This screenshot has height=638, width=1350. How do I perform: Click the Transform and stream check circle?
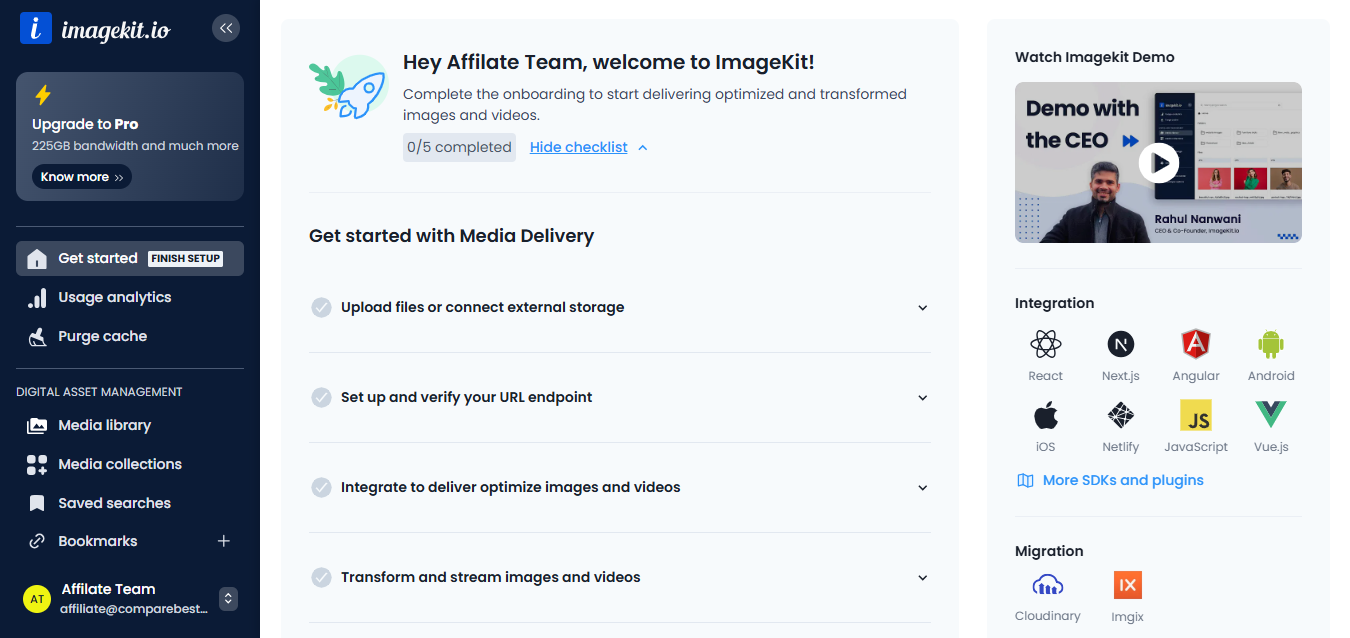tap(321, 577)
